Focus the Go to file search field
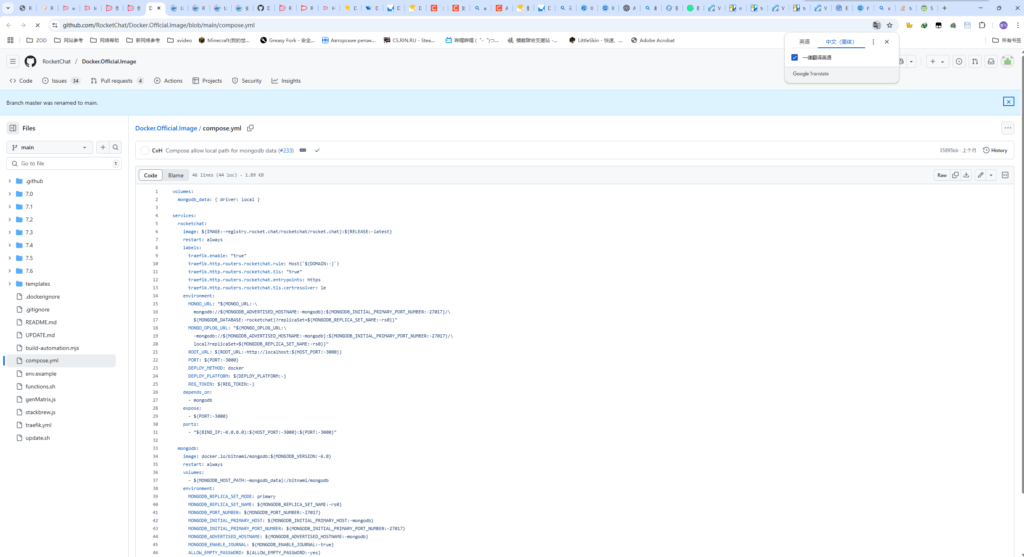1024x557 pixels. 64,163
